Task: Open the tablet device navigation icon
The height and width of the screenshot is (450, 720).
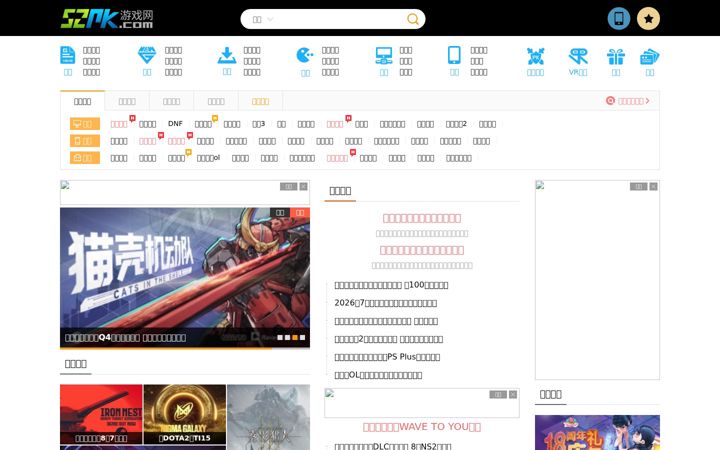Action: 454,55
